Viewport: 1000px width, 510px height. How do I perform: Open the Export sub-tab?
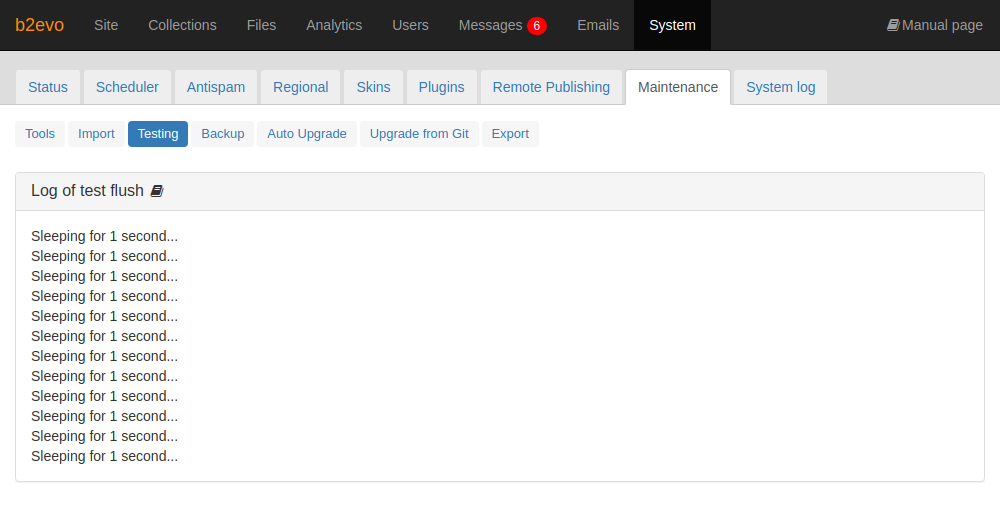click(510, 134)
